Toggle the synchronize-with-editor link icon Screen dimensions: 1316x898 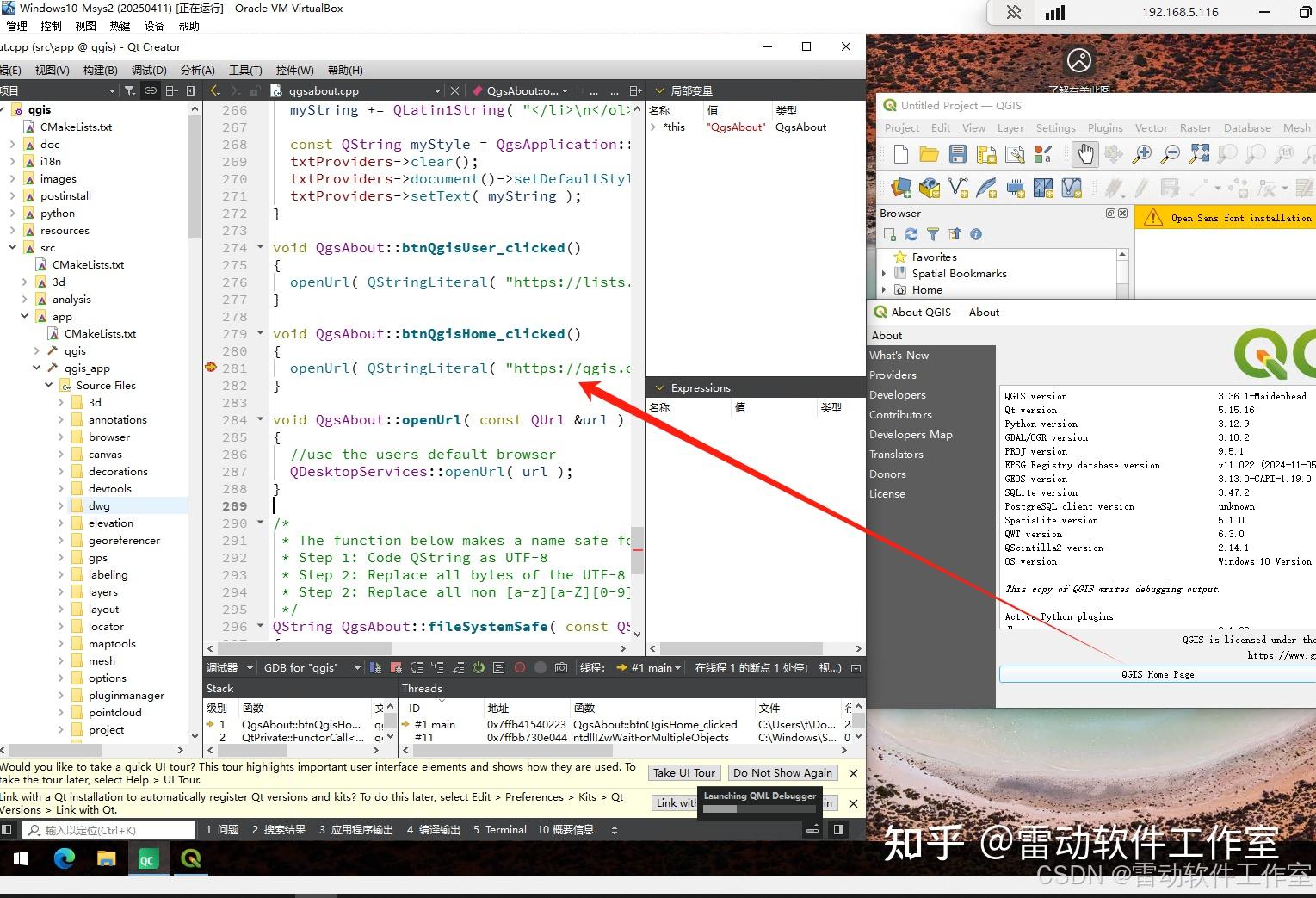point(151,90)
